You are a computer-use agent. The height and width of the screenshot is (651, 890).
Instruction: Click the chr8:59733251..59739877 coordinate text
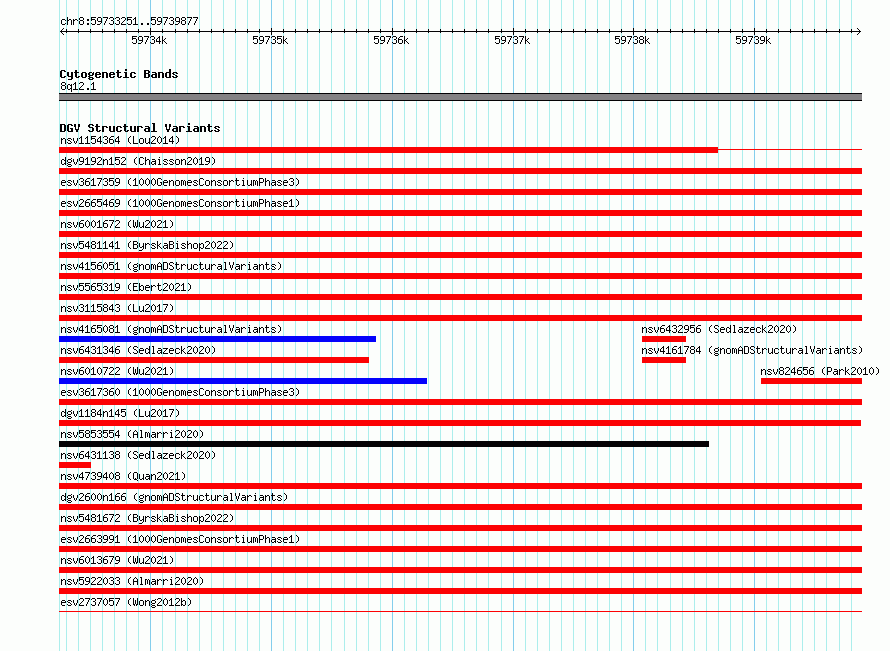click(129, 22)
